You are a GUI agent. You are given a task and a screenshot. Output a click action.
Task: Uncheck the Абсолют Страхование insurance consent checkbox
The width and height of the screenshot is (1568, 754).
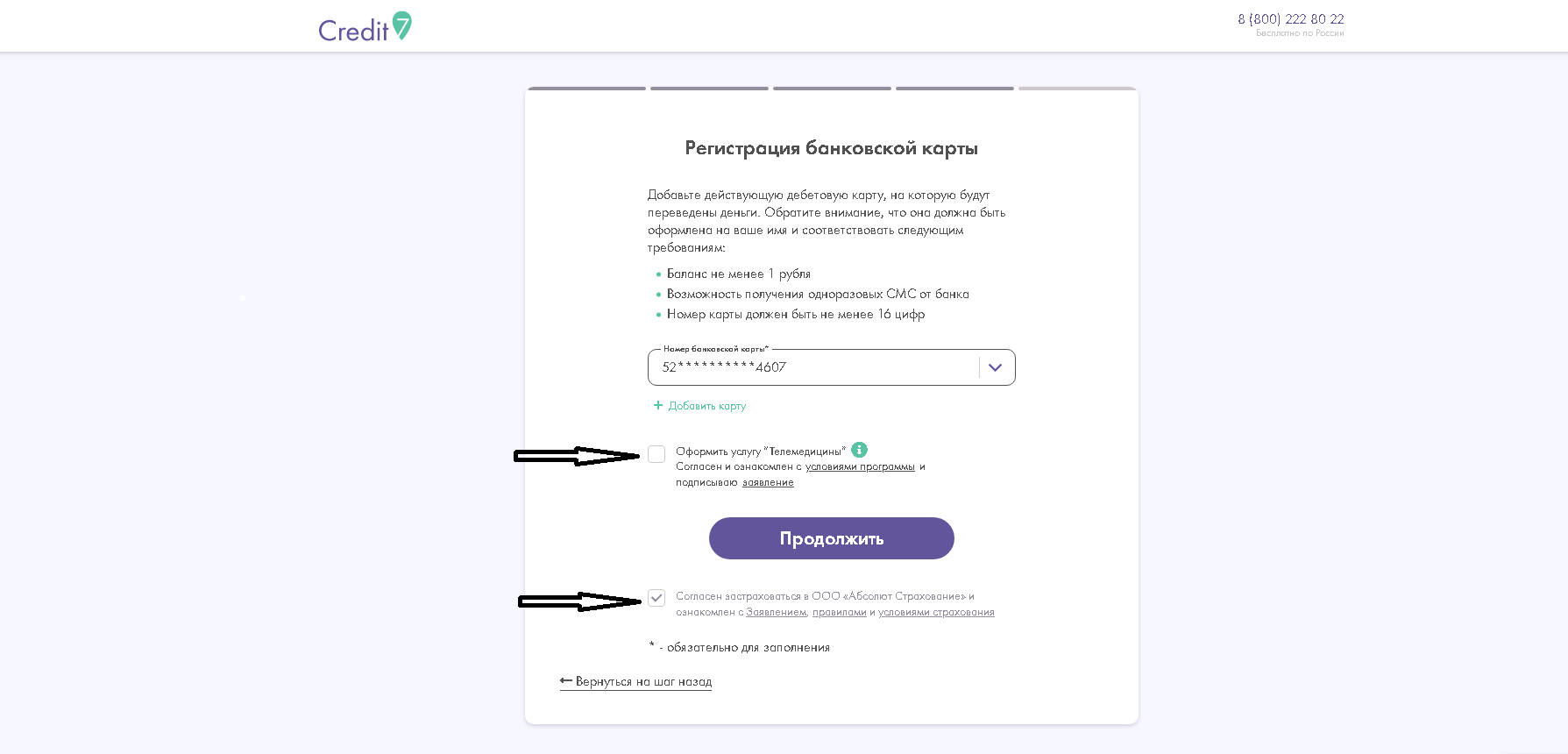[x=656, y=598]
